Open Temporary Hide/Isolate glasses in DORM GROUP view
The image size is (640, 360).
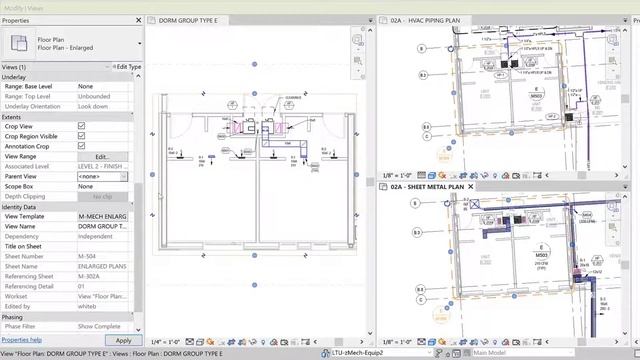[x=253, y=342]
